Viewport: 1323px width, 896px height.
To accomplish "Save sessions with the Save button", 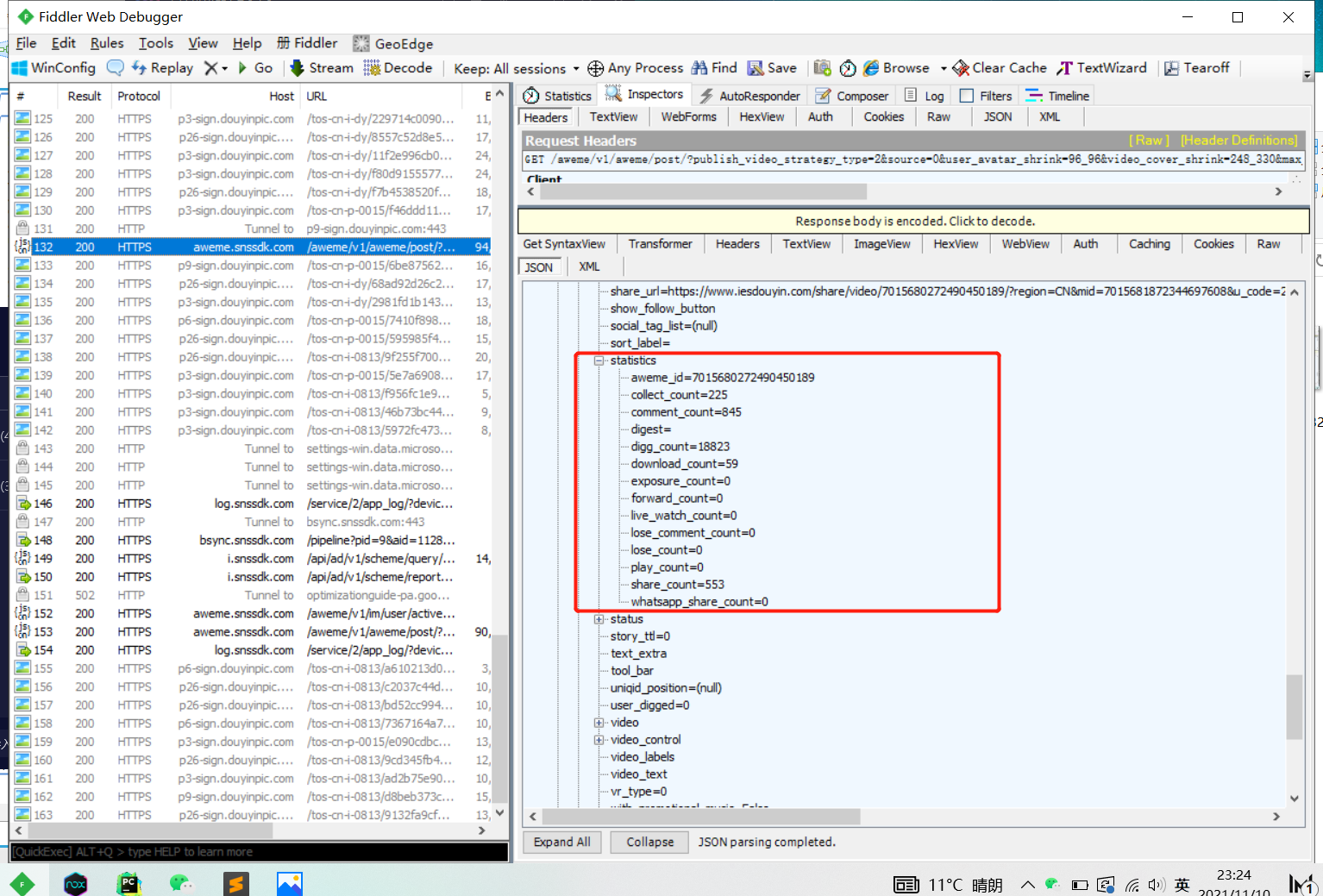I will pos(772,68).
